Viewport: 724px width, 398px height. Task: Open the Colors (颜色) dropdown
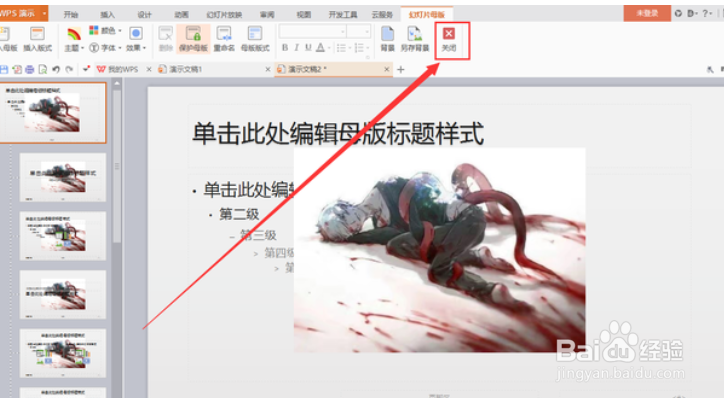pyautogui.click(x=105, y=30)
